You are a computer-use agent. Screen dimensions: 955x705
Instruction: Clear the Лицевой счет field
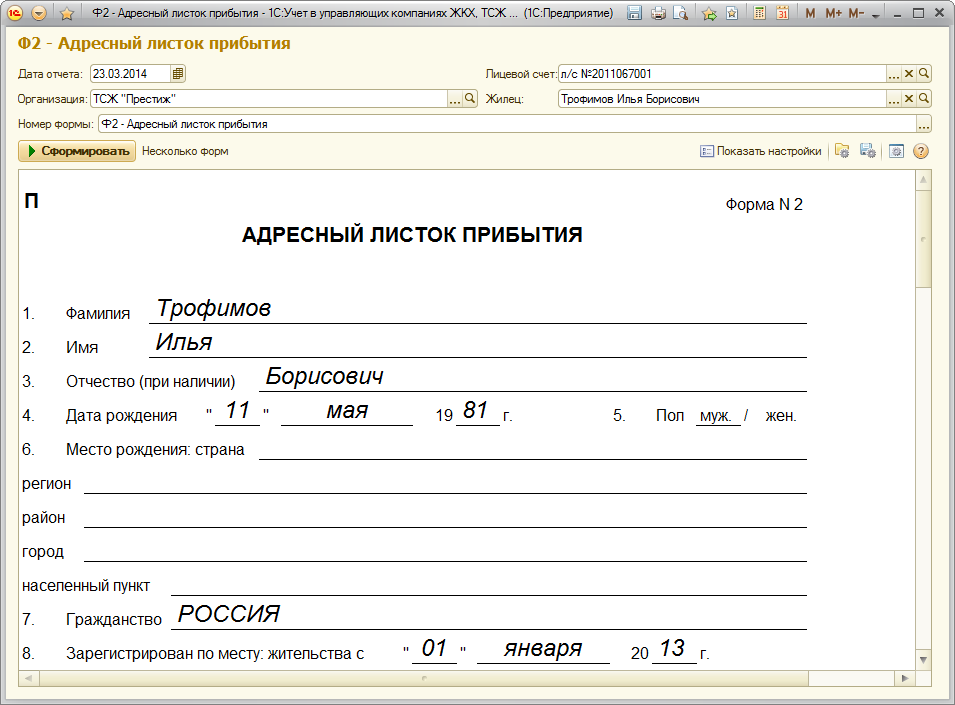(x=909, y=73)
